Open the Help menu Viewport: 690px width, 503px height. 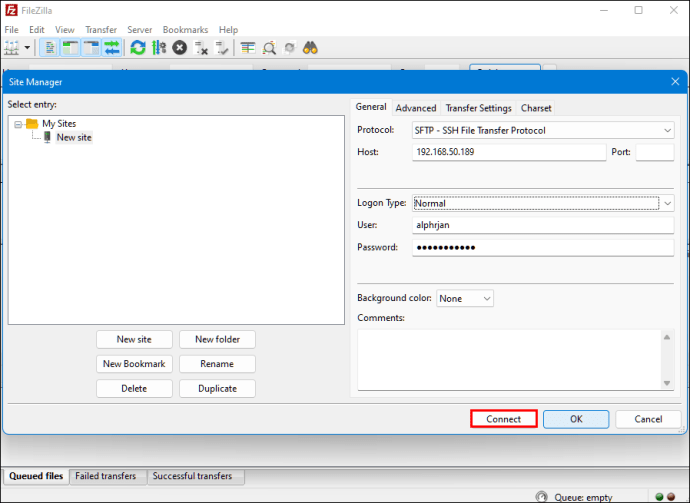[228, 29]
